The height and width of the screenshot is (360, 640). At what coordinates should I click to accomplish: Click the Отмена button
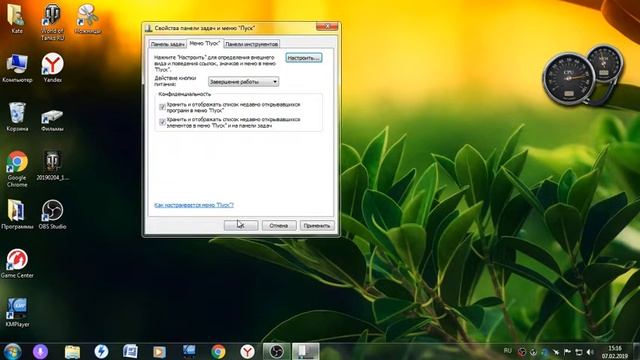(x=279, y=225)
